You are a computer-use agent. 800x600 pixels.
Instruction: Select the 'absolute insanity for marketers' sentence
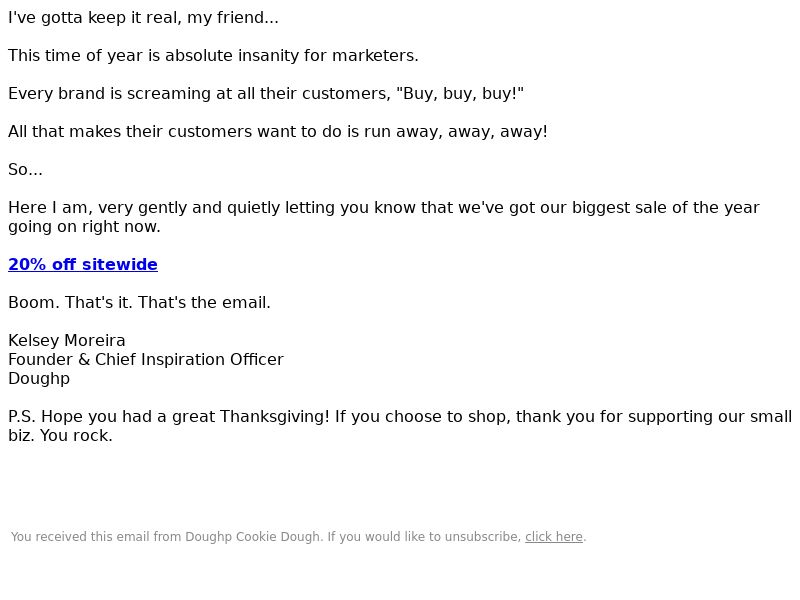point(213,55)
